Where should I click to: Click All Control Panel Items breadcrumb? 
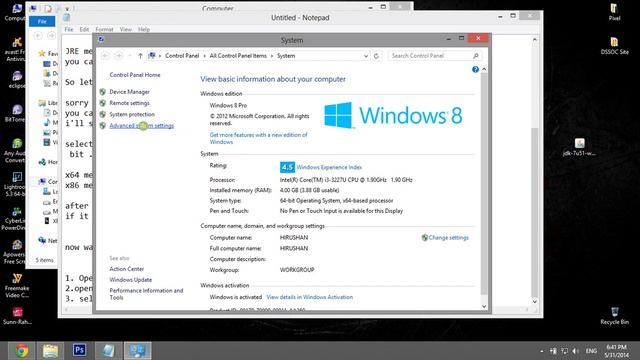[238, 56]
